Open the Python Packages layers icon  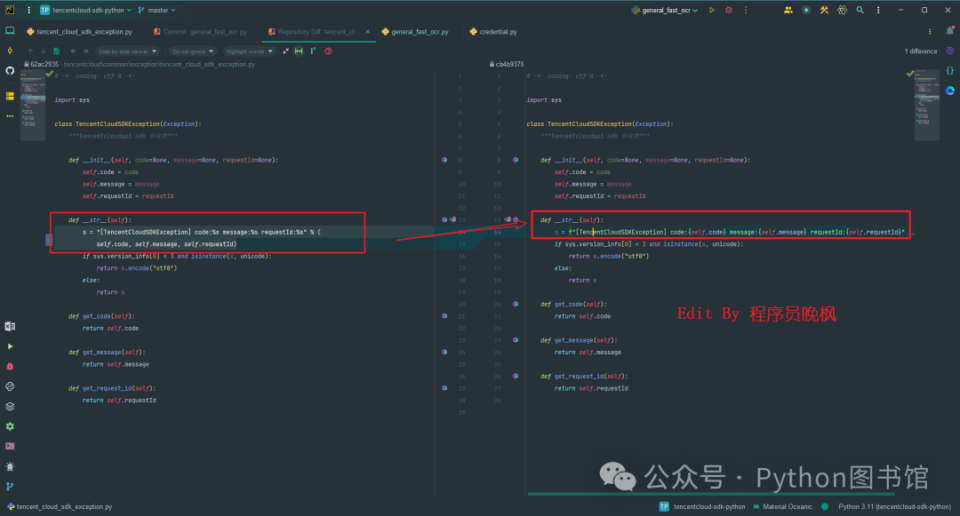click(x=10, y=406)
